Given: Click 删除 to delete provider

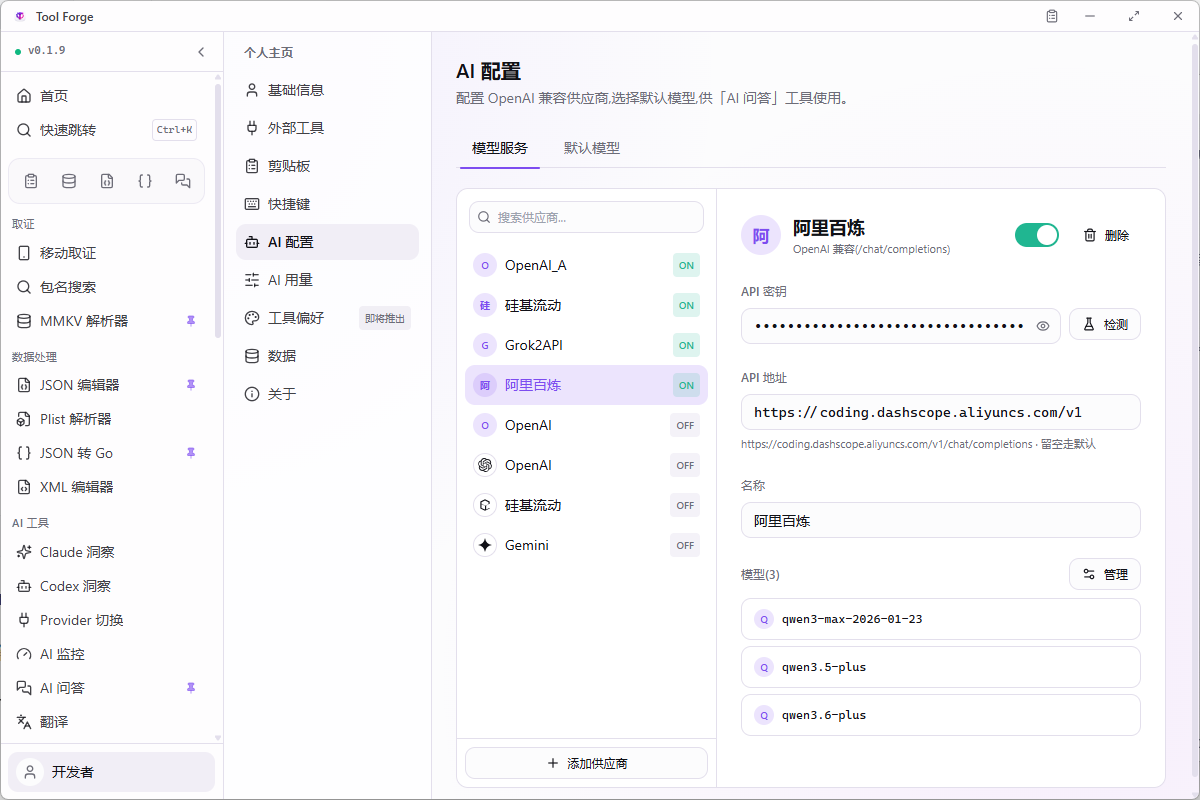Looking at the screenshot, I should coord(1106,235).
